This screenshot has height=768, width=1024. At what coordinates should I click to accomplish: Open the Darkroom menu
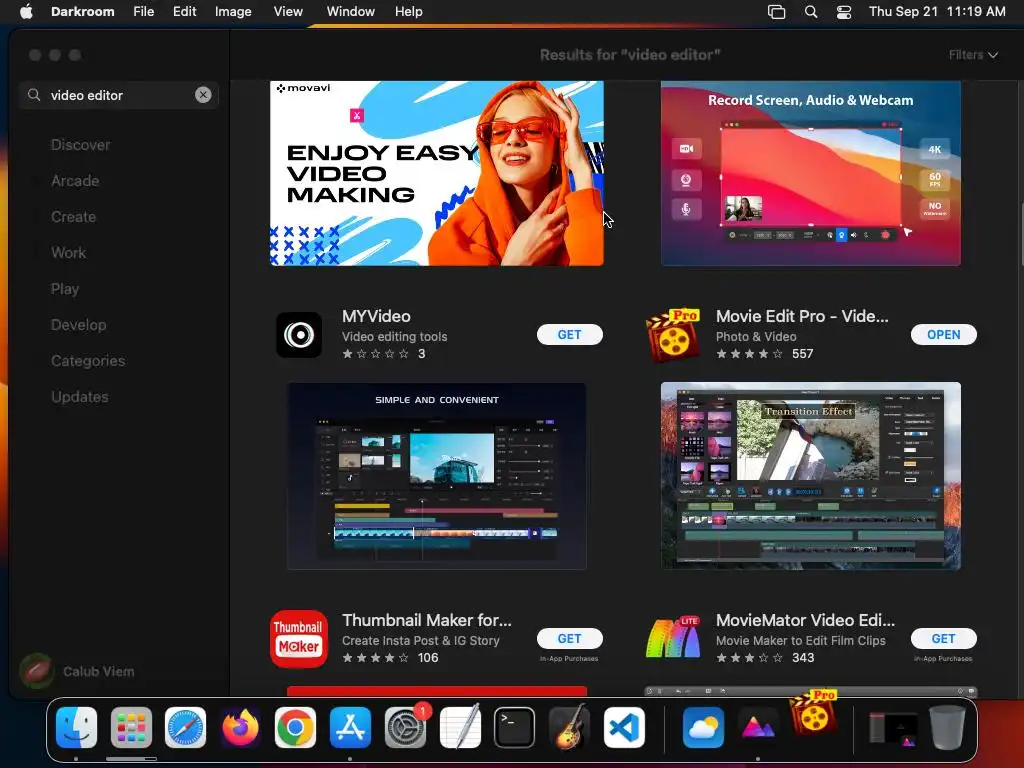click(82, 12)
